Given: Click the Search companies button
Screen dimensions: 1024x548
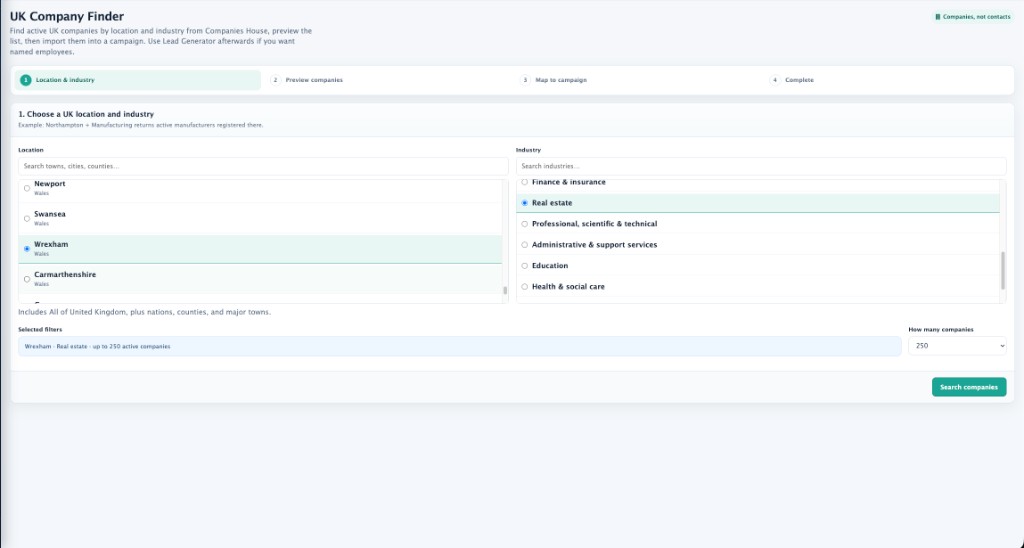Looking at the screenshot, I should [x=968, y=387].
